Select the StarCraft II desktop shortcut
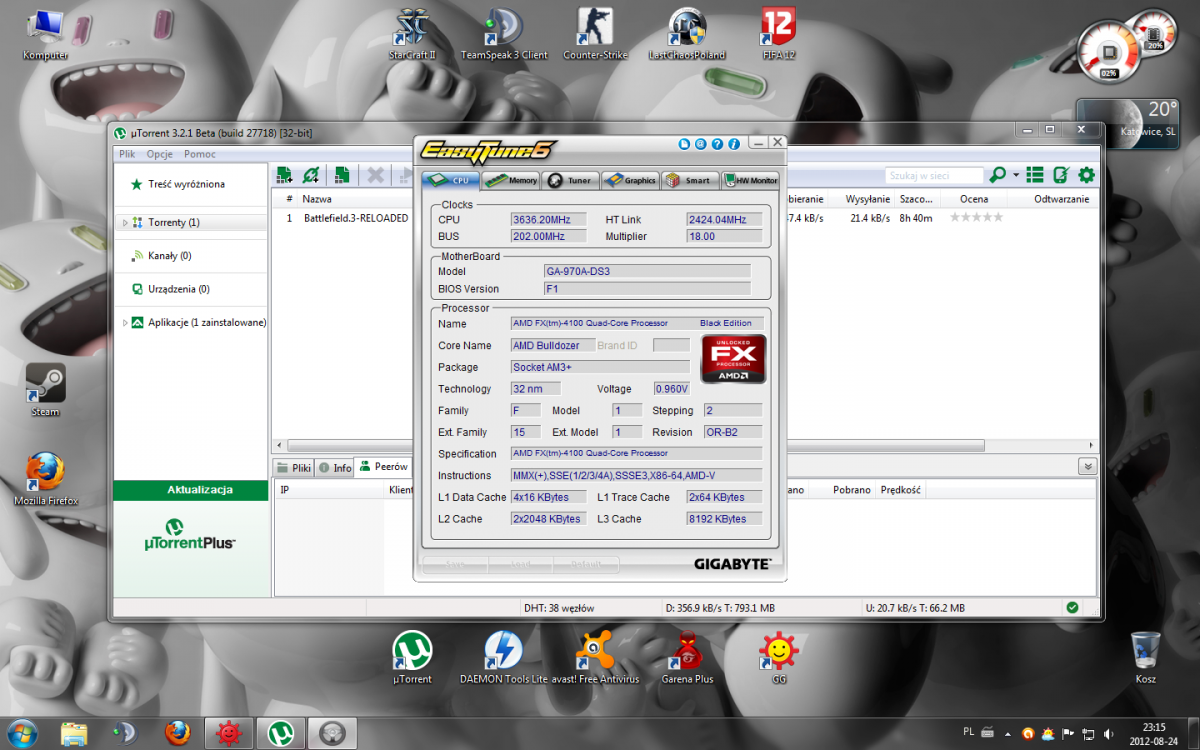1200x750 pixels. (413, 34)
